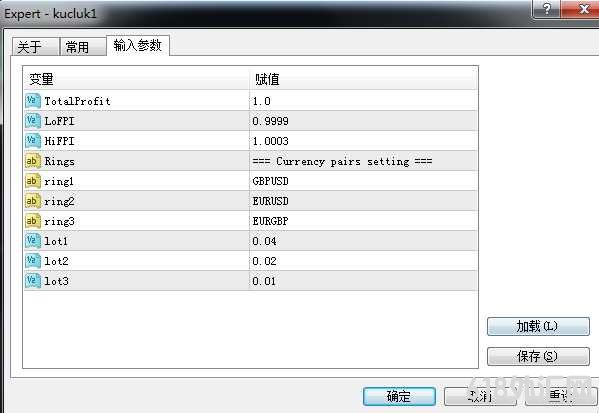Click the lot3 variable icon
The width and height of the screenshot is (599, 413).
point(33,281)
